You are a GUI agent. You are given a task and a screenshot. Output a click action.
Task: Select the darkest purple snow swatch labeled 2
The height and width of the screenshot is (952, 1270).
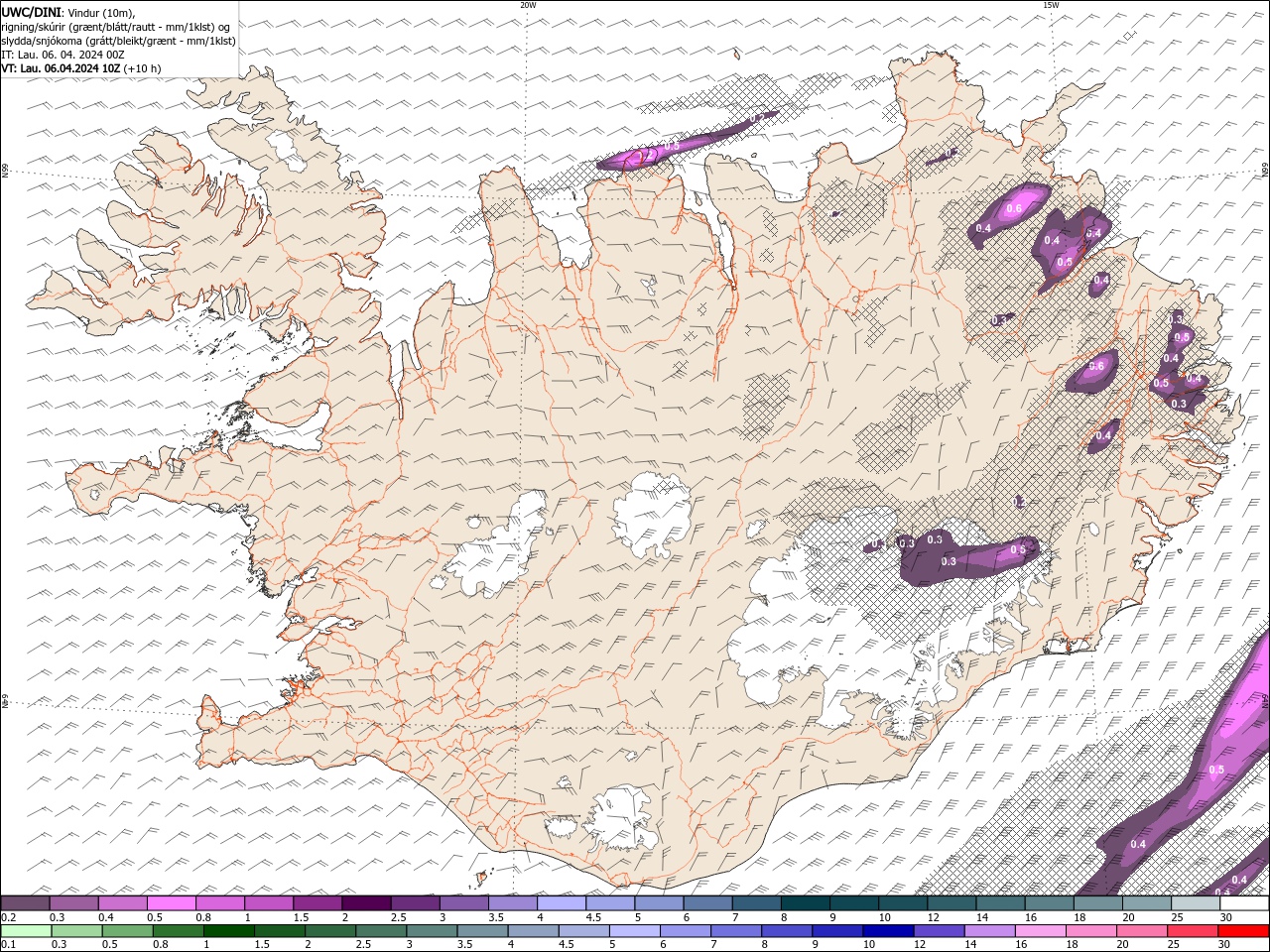(x=366, y=903)
